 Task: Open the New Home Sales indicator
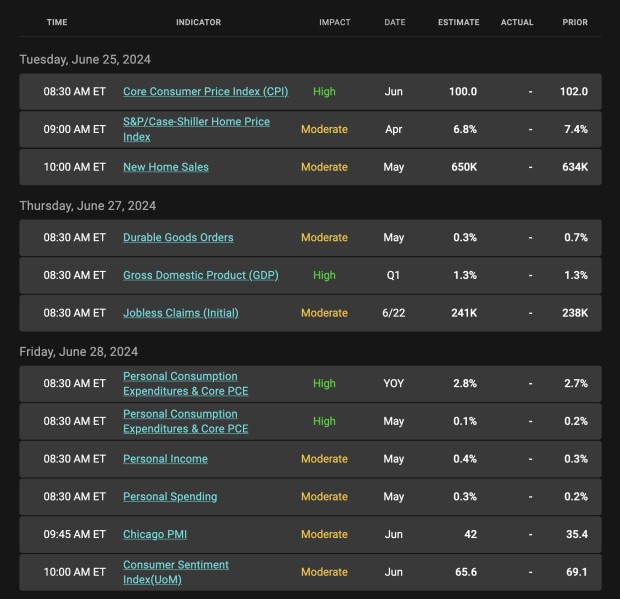pos(166,167)
